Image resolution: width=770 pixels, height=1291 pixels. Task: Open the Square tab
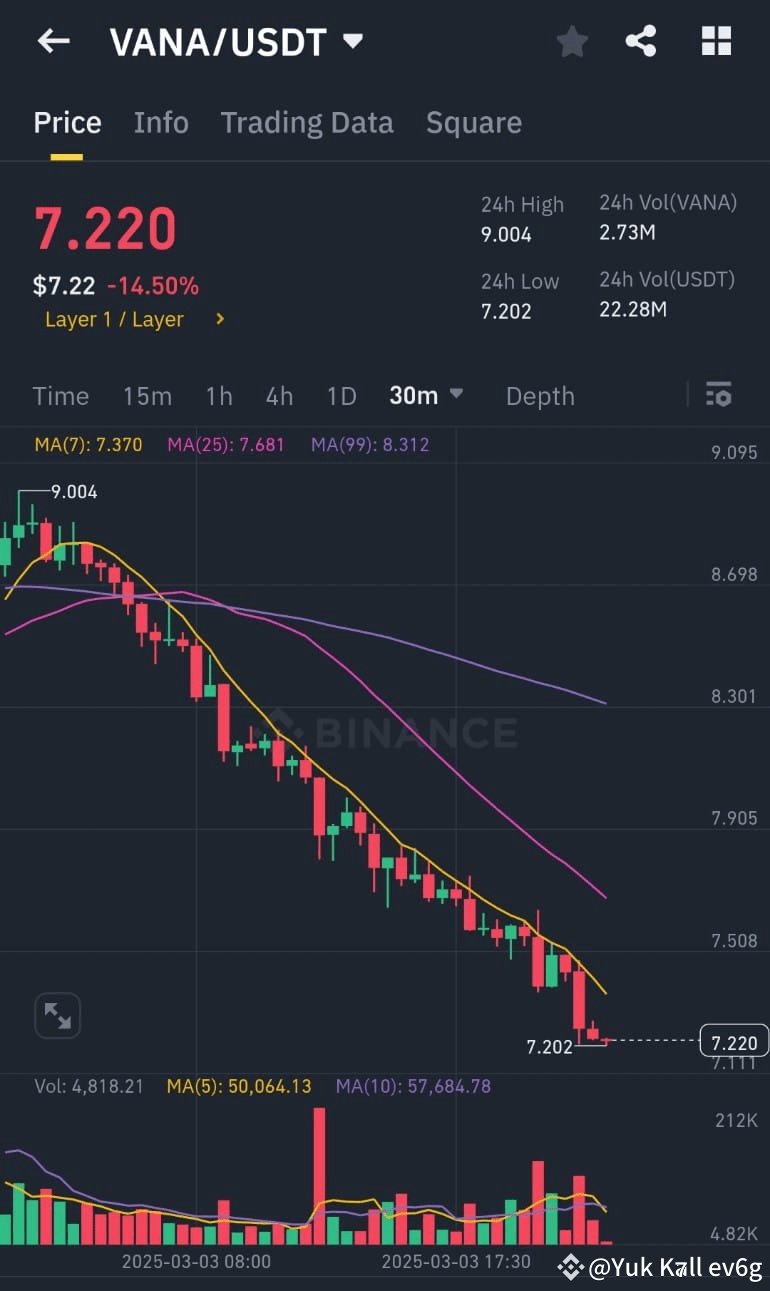474,122
